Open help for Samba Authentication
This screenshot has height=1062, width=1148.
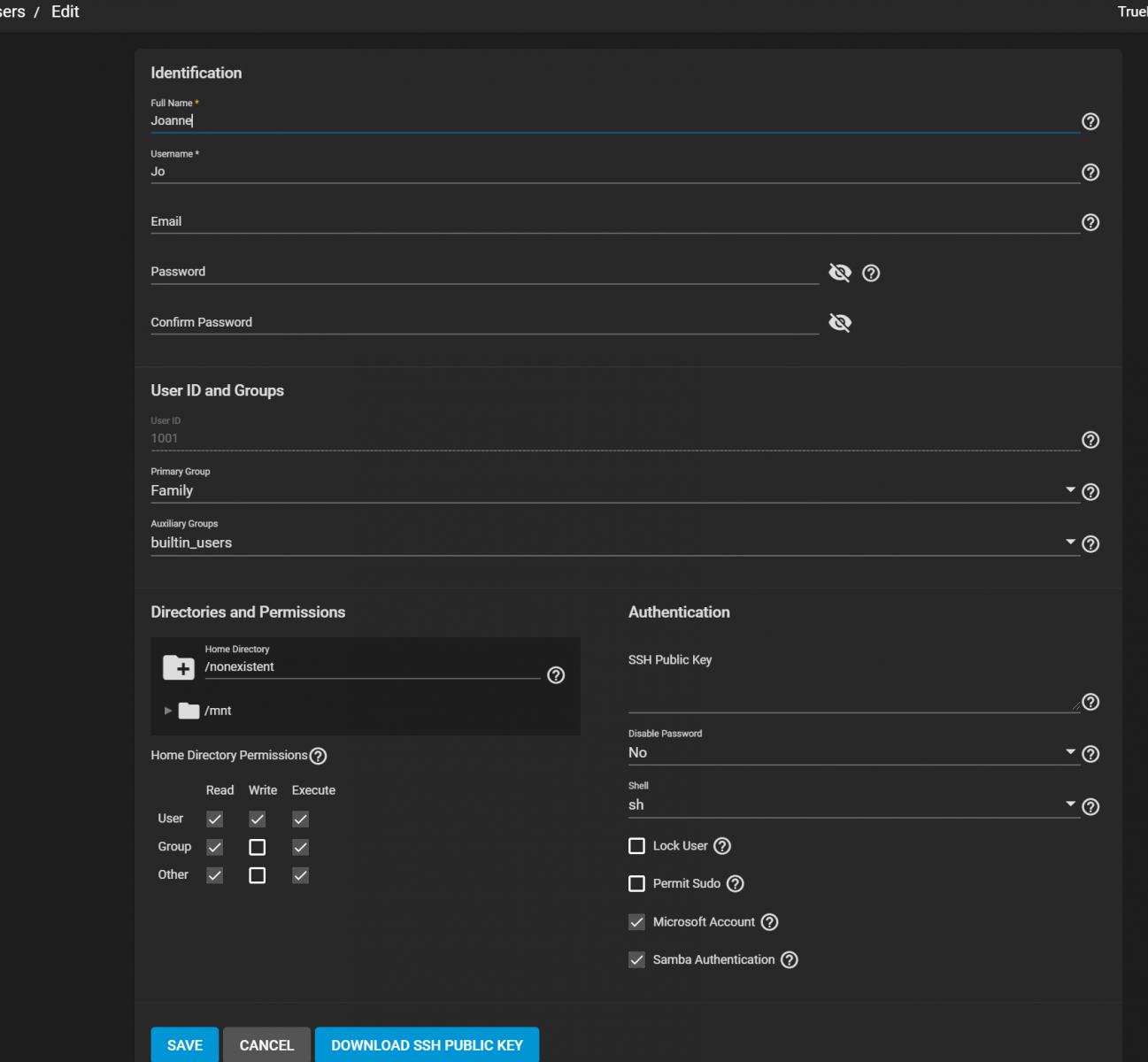pos(790,960)
